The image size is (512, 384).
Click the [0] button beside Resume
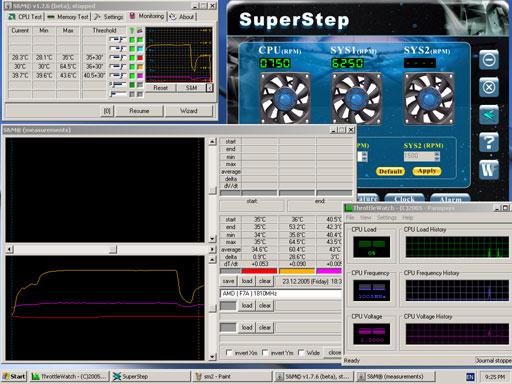click(x=107, y=111)
